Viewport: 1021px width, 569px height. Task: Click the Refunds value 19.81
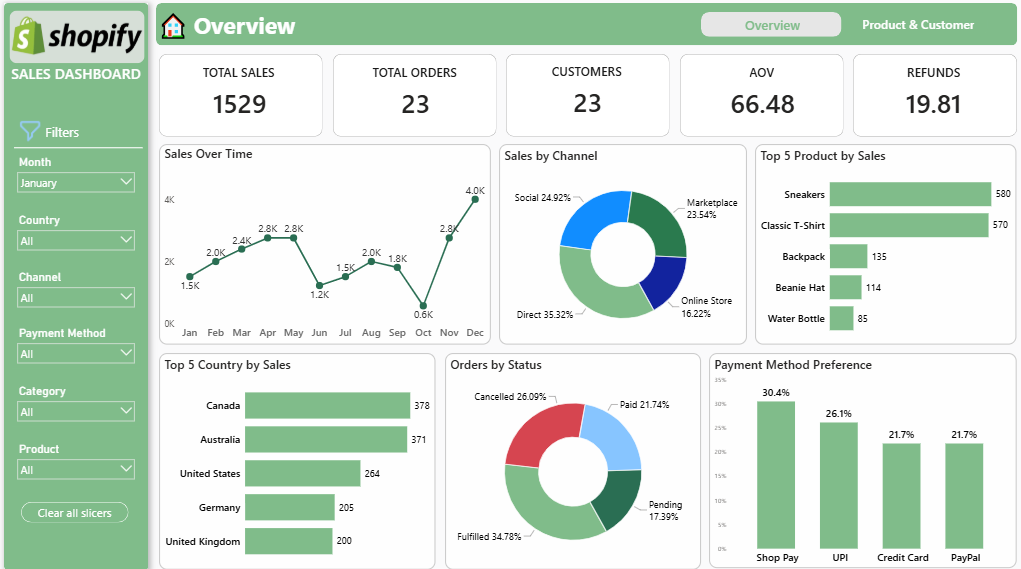pos(933,104)
